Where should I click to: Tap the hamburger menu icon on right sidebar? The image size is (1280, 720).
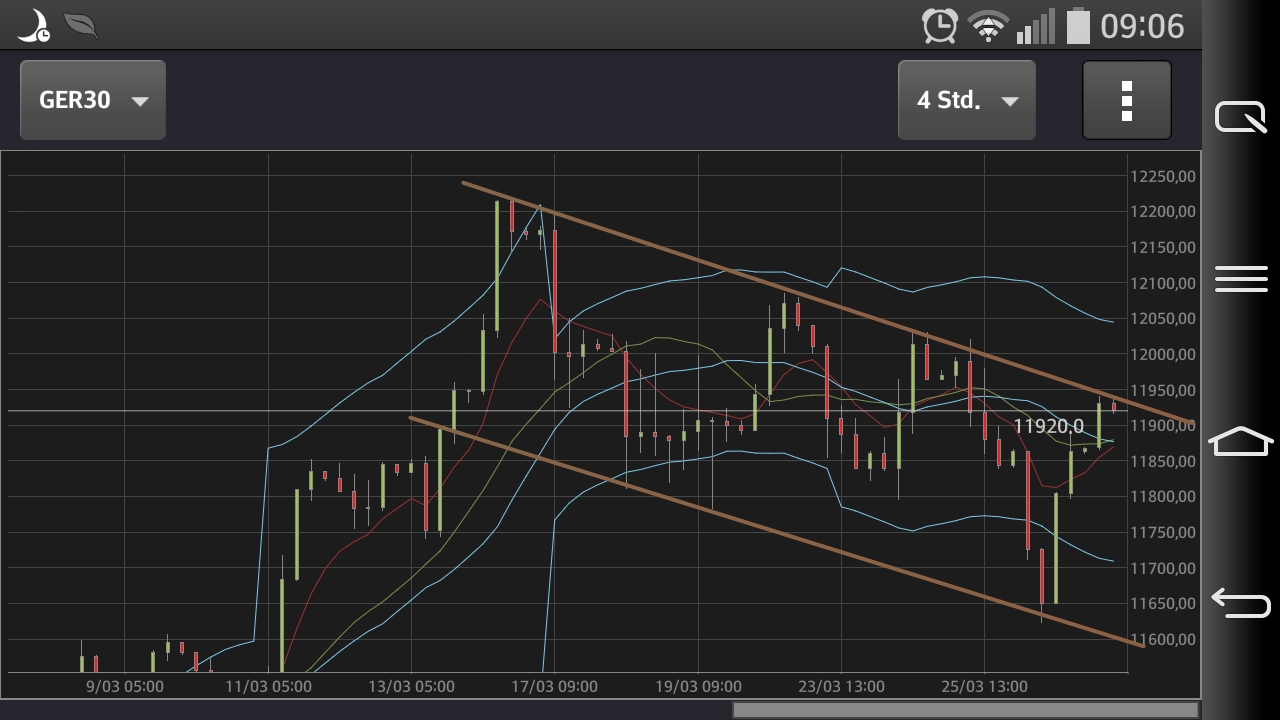pyautogui.click(x=1240, y=280)
